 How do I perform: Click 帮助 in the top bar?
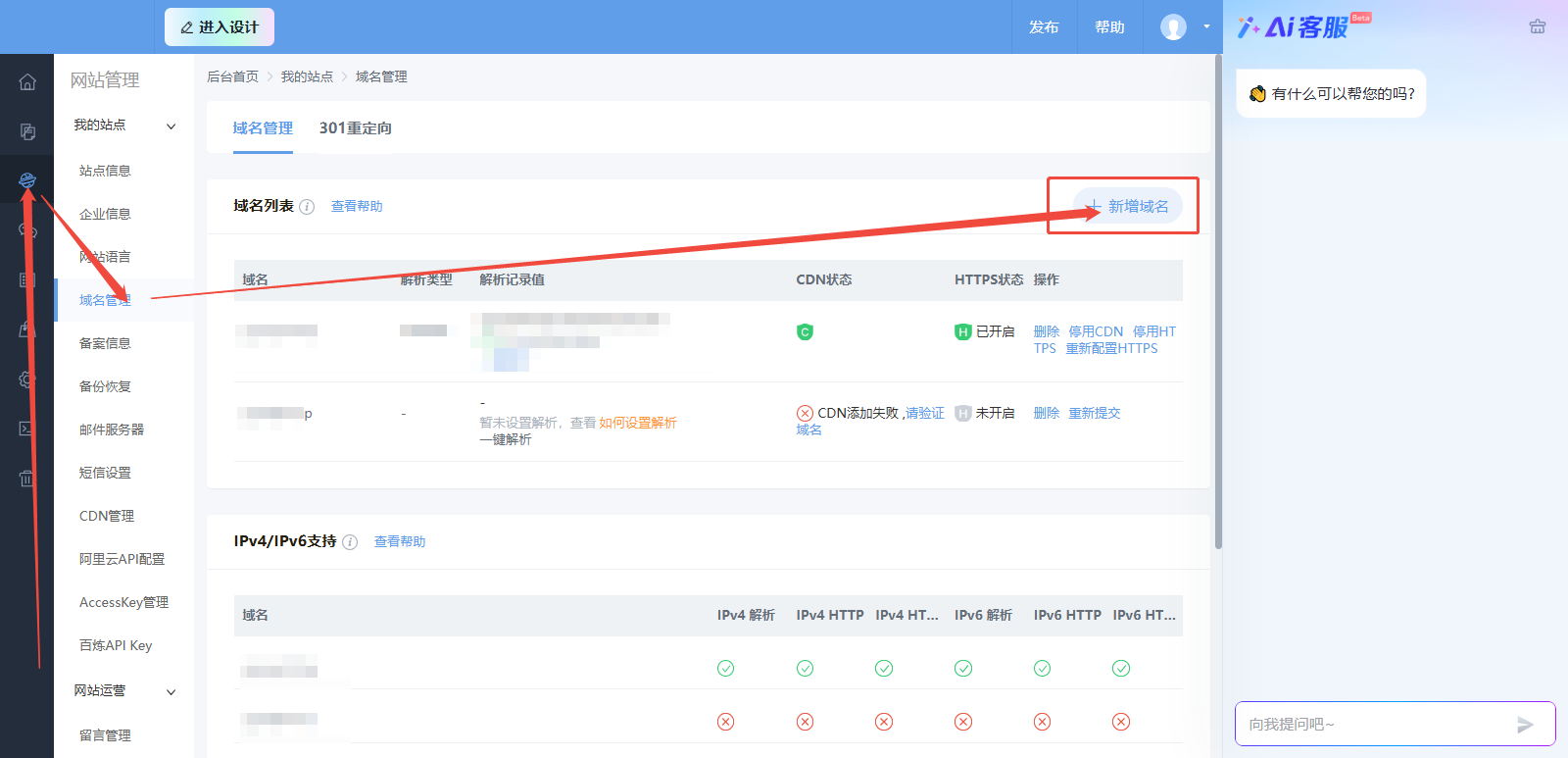[1109, 27]
